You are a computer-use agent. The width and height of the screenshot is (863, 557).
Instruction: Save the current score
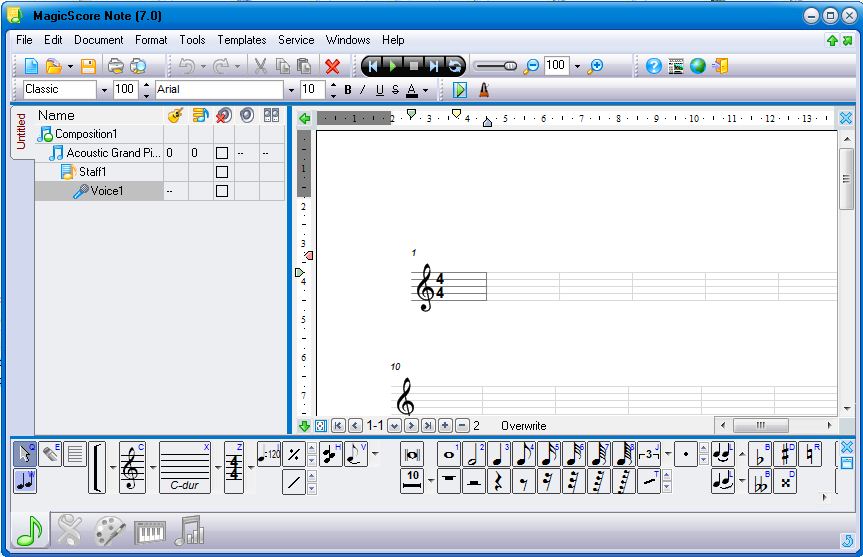[x=88, y=66]
